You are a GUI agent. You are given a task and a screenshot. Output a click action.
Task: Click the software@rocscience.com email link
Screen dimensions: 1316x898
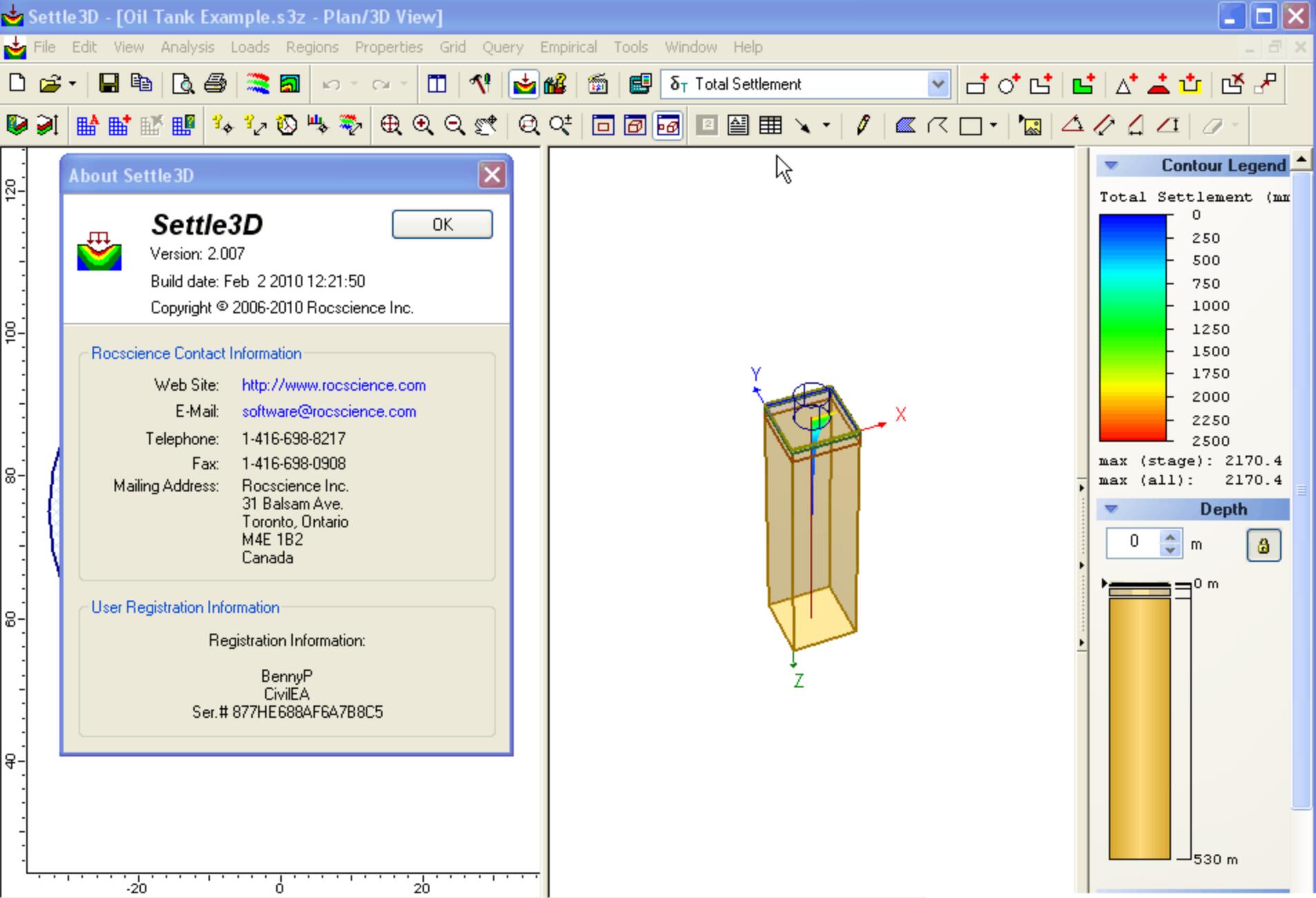pyautogui.click(x=329, y=411)
